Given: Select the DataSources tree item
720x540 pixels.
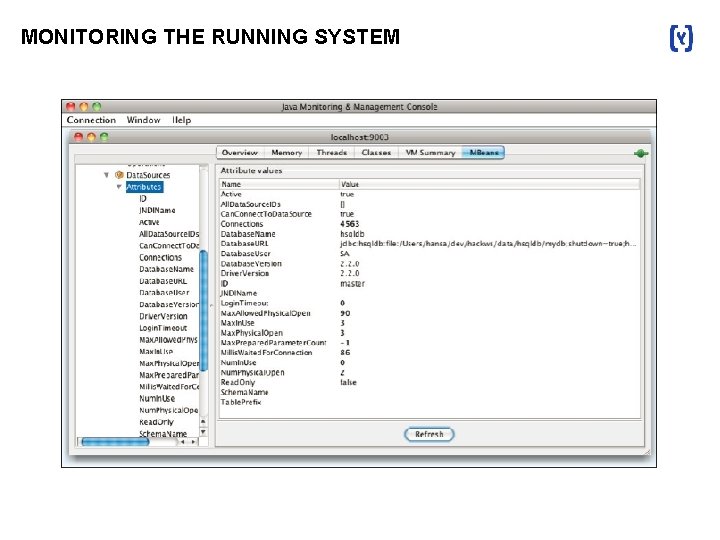Looking at the screenshot, I should coord(148,175).
